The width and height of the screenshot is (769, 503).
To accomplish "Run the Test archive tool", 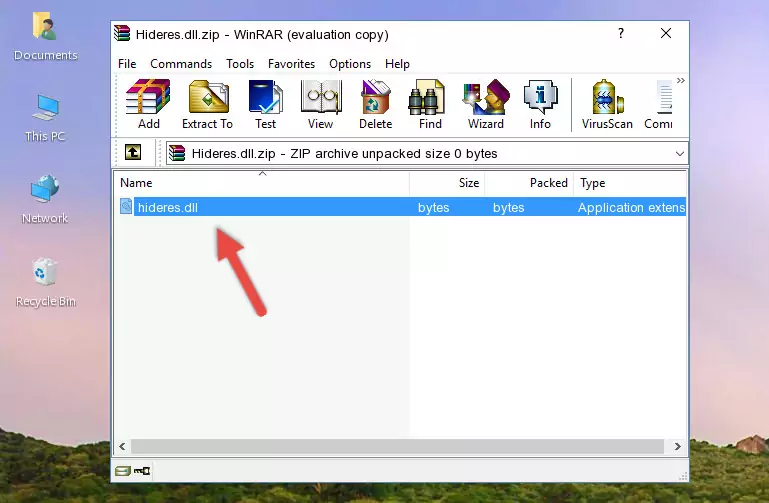I will tap(265, 104).
